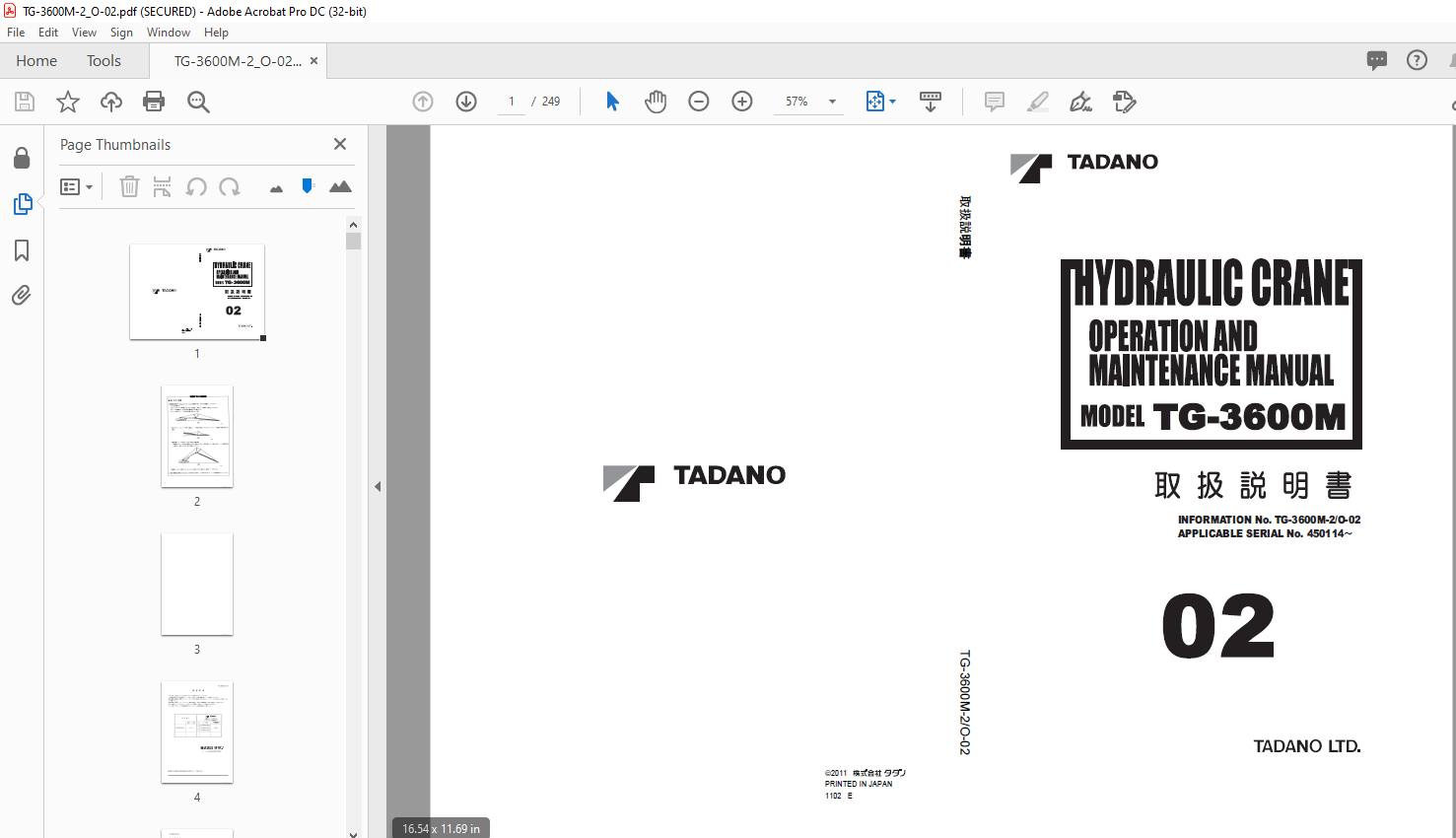
Task: Open the Attachments paperclip panel
Action: [x=22, y=296]
